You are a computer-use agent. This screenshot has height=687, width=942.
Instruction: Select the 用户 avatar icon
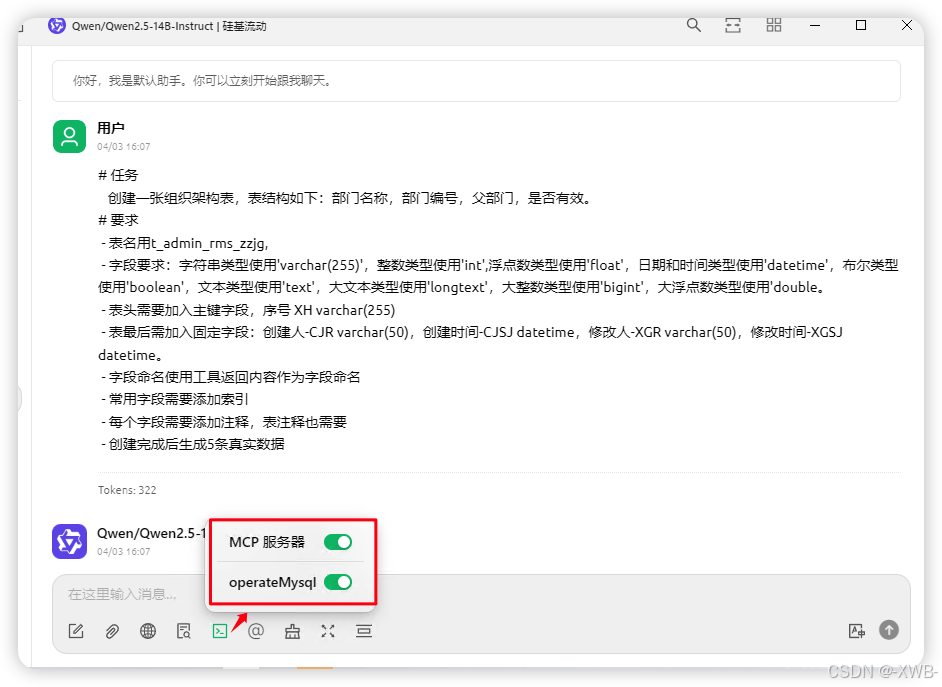click(69, 136)
